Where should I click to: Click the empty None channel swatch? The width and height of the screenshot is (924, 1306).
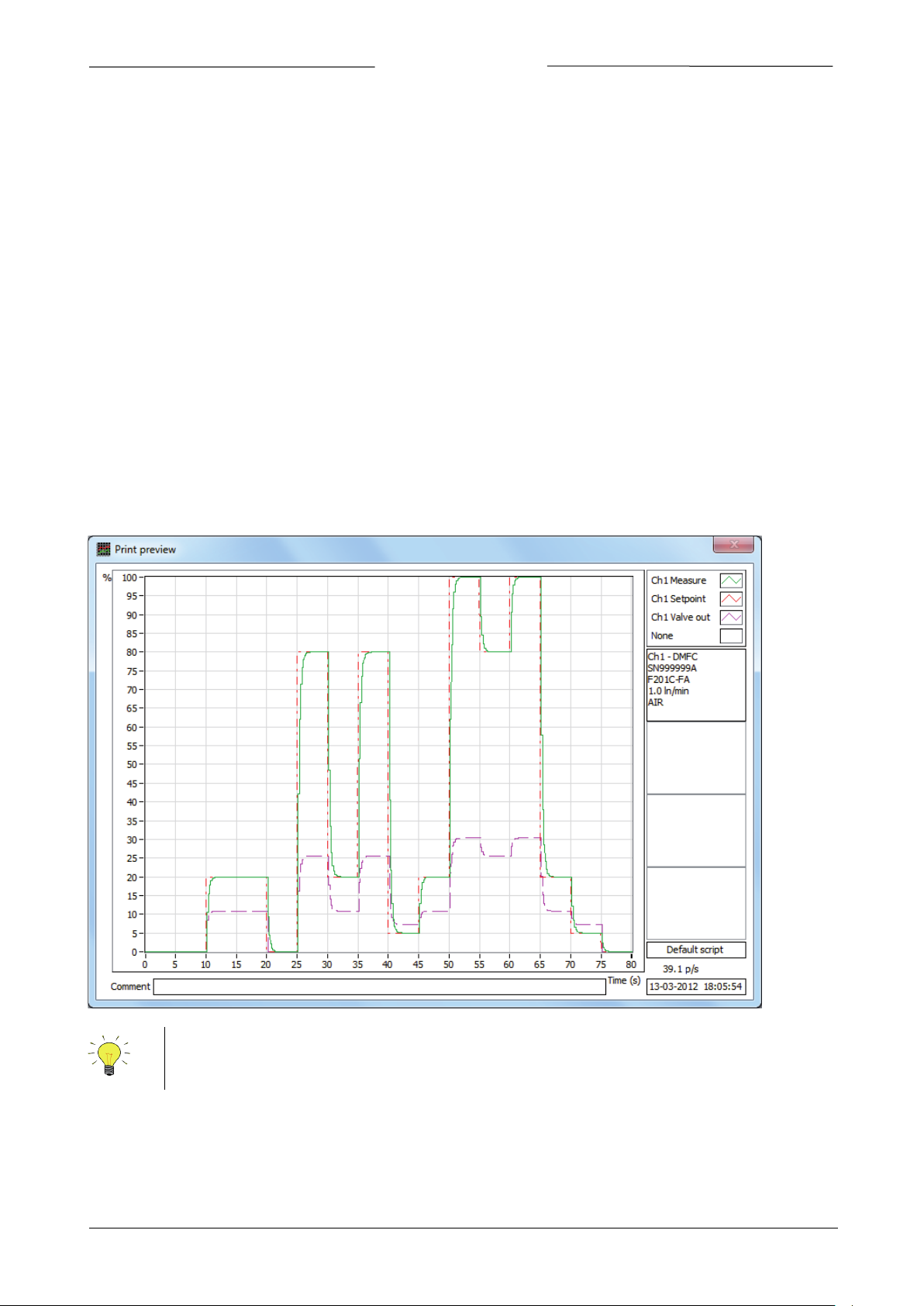pos(731,636)
